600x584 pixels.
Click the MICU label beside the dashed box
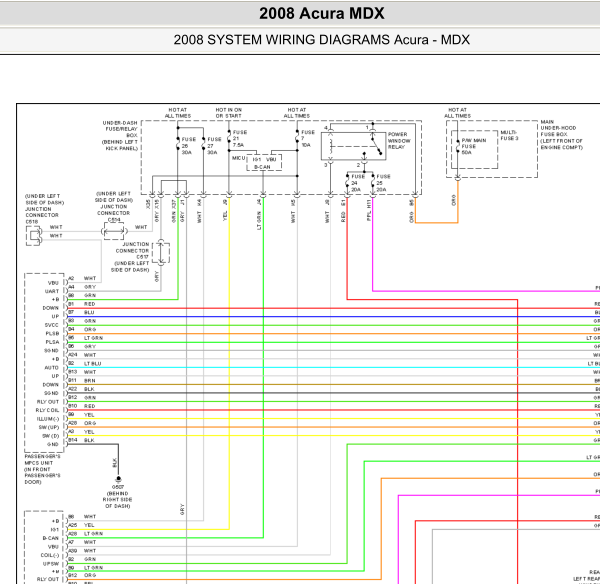pos(238,158)
